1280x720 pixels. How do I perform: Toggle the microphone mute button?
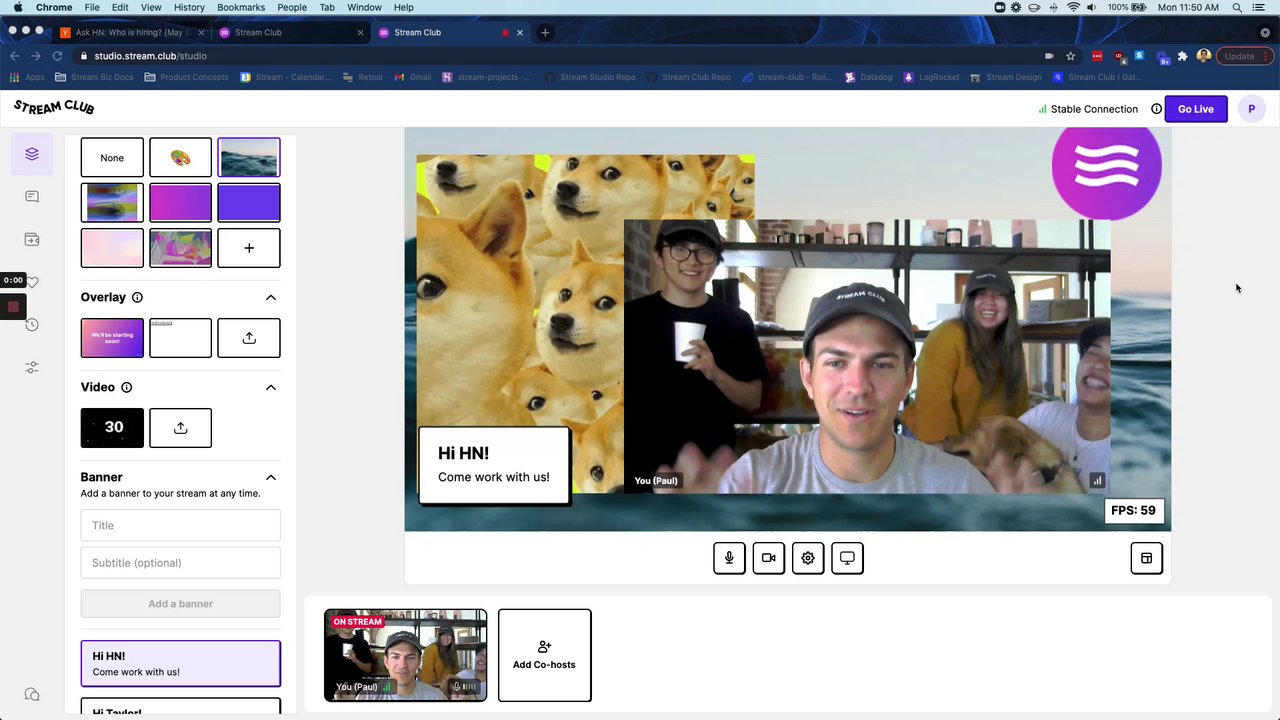[x=729, y=558]
